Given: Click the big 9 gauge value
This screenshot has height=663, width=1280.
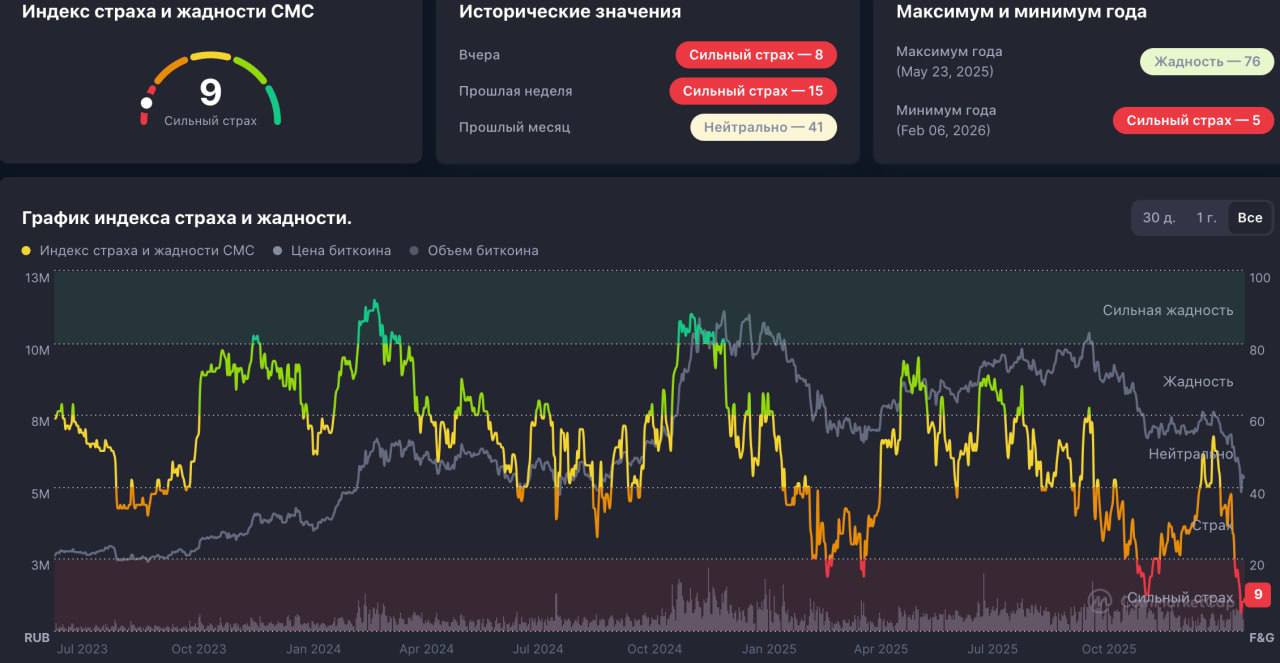Looking at the screenshot, I should pyautogui.click(x=210, y=92).
